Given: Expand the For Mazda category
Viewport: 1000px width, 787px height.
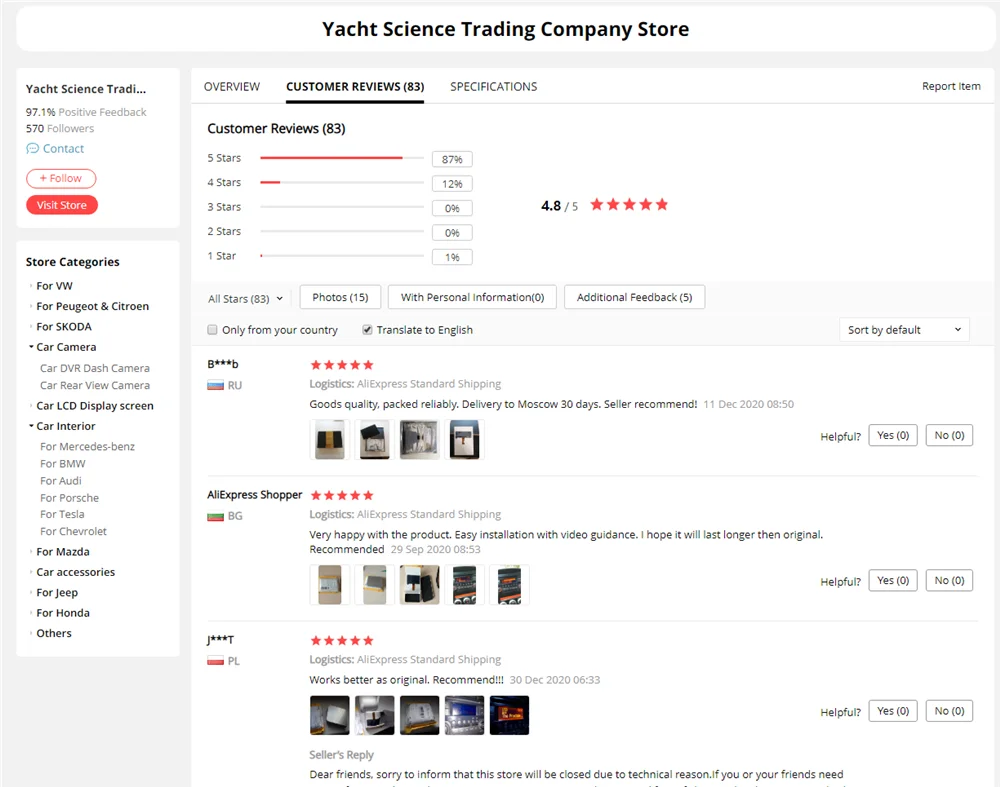Looking at the screenshot, I should pos(31,552).
